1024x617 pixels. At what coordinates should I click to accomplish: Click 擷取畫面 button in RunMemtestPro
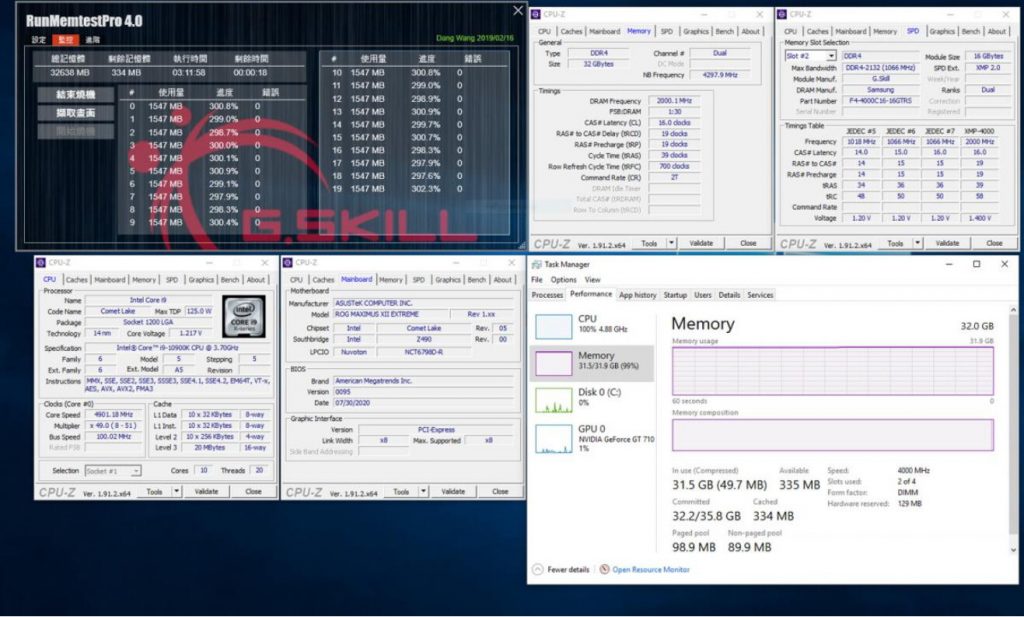pyautogui.click(x=75, y=113)
